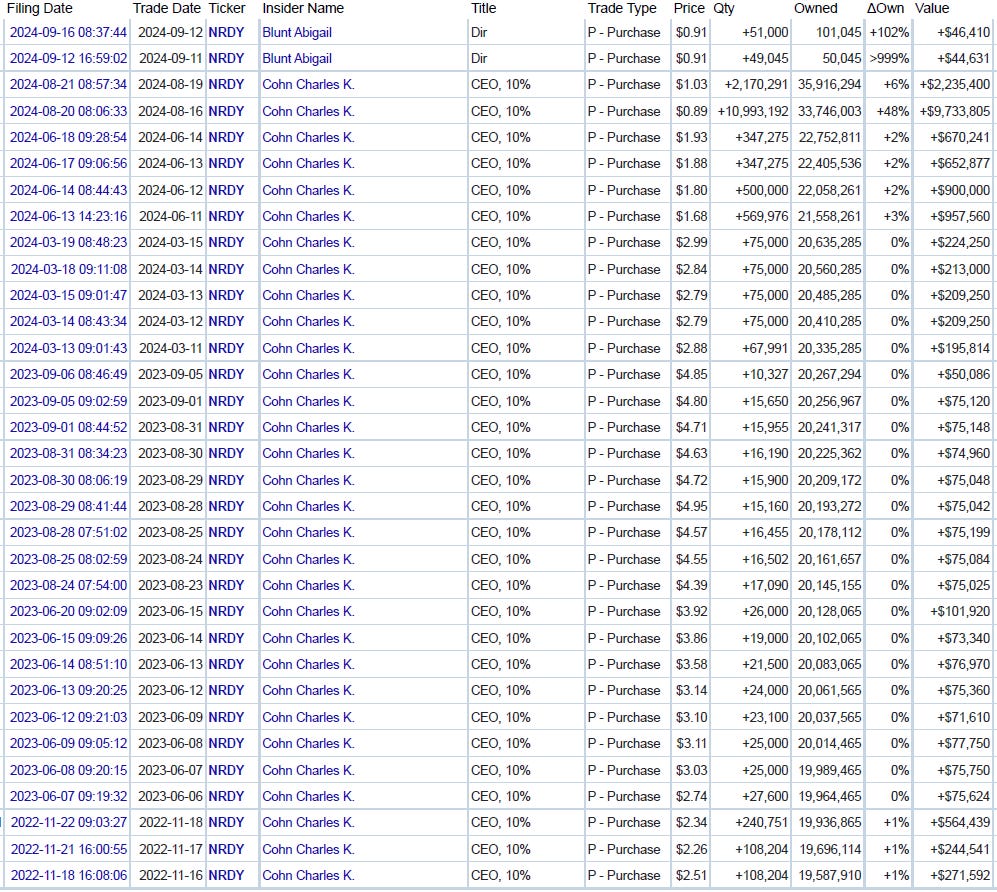The width and height of the screenshot is (997, 892).
Task: Open Cohn Charles K. in the 2024-08-19 trade row
Action: (x=308, y=85)
